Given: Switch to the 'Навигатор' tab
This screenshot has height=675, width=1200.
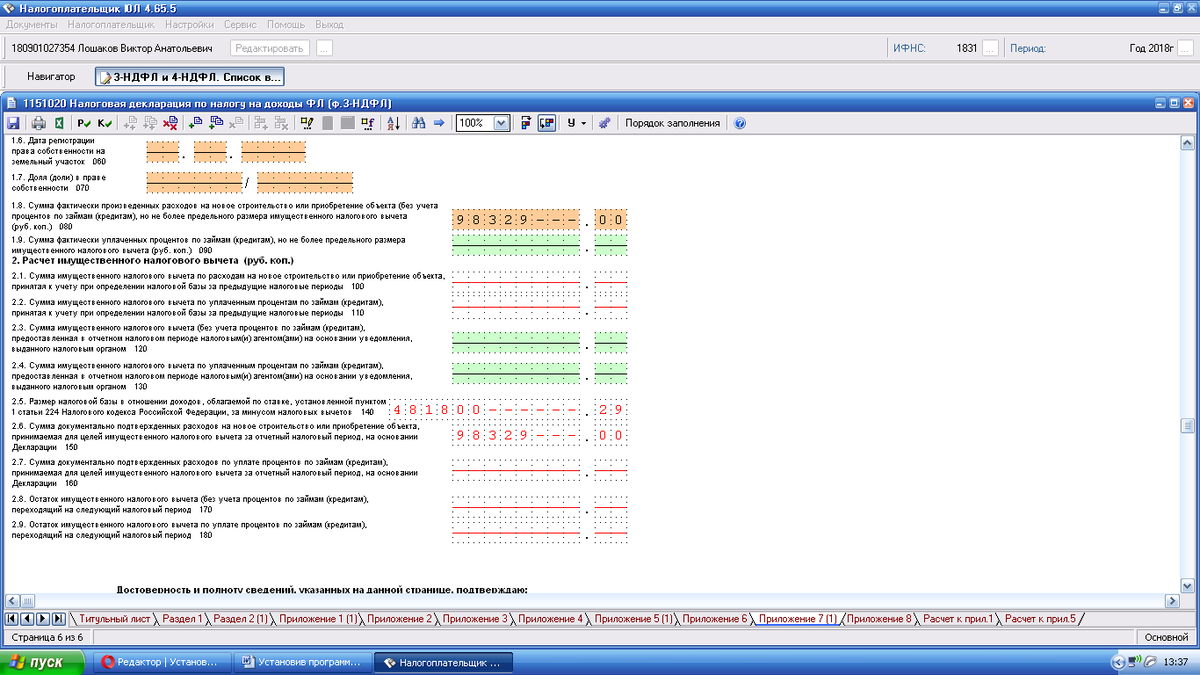Looking at the screenshot, I should pos(51,76).
